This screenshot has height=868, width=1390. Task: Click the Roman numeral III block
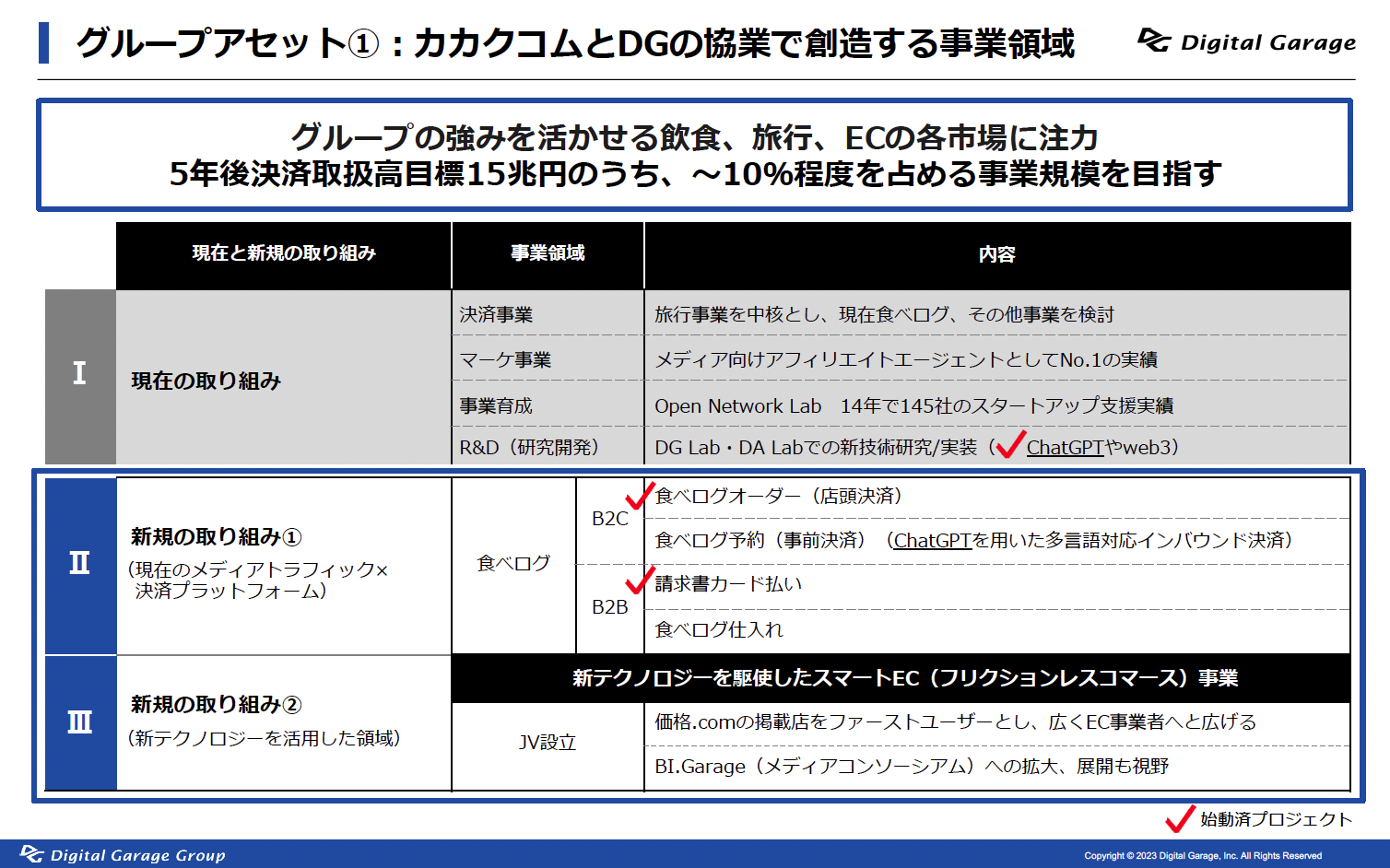(x=80, y=723)
